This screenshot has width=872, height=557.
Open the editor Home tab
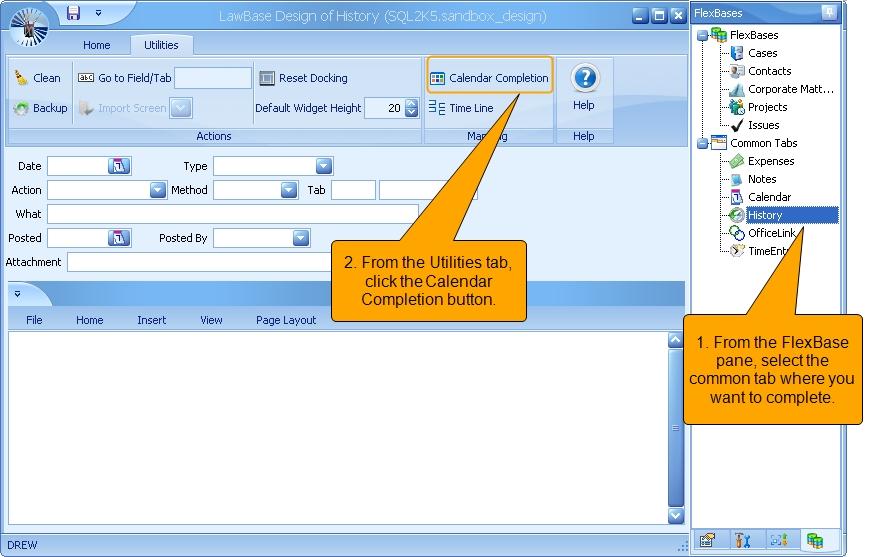[x=90, y=320]
